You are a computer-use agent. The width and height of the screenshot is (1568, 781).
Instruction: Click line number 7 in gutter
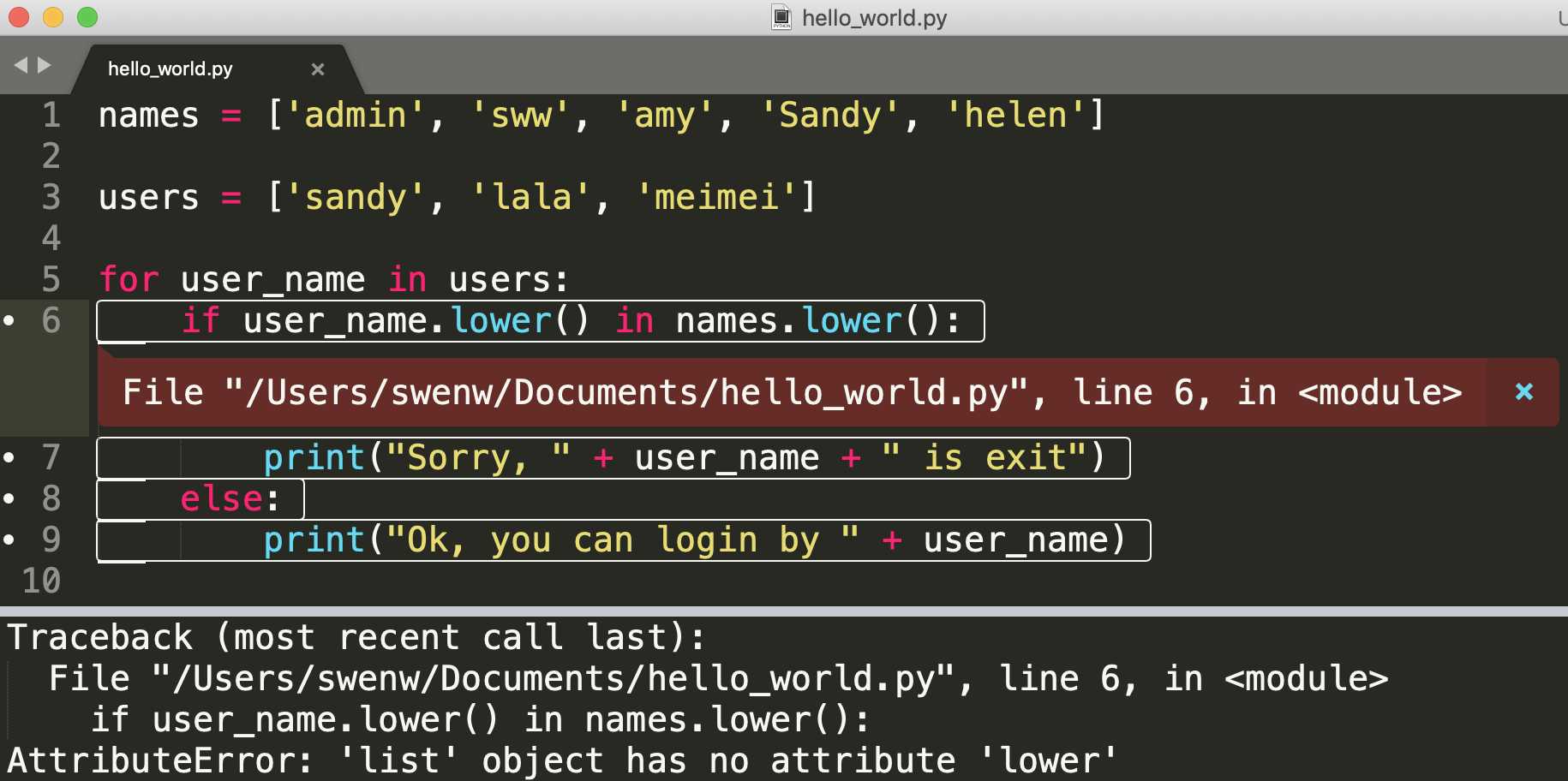click(x=51, y=457)
